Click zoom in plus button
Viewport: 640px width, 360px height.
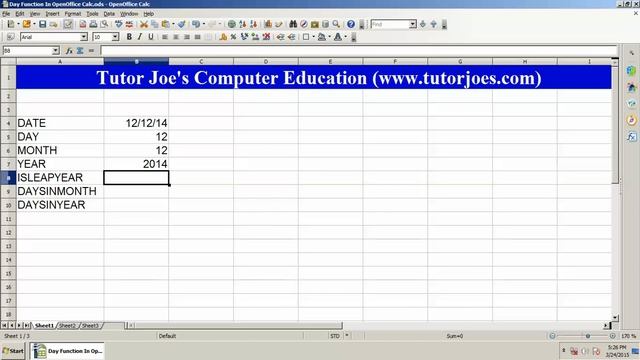click(612, 336)
